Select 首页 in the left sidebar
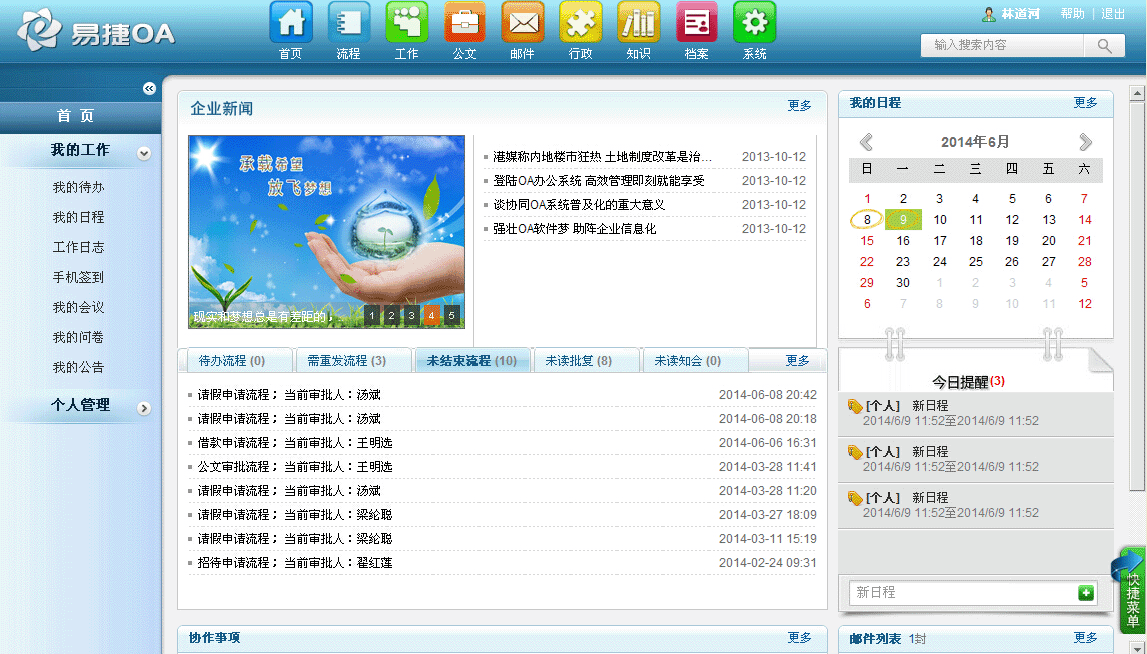 coord(76,116)
